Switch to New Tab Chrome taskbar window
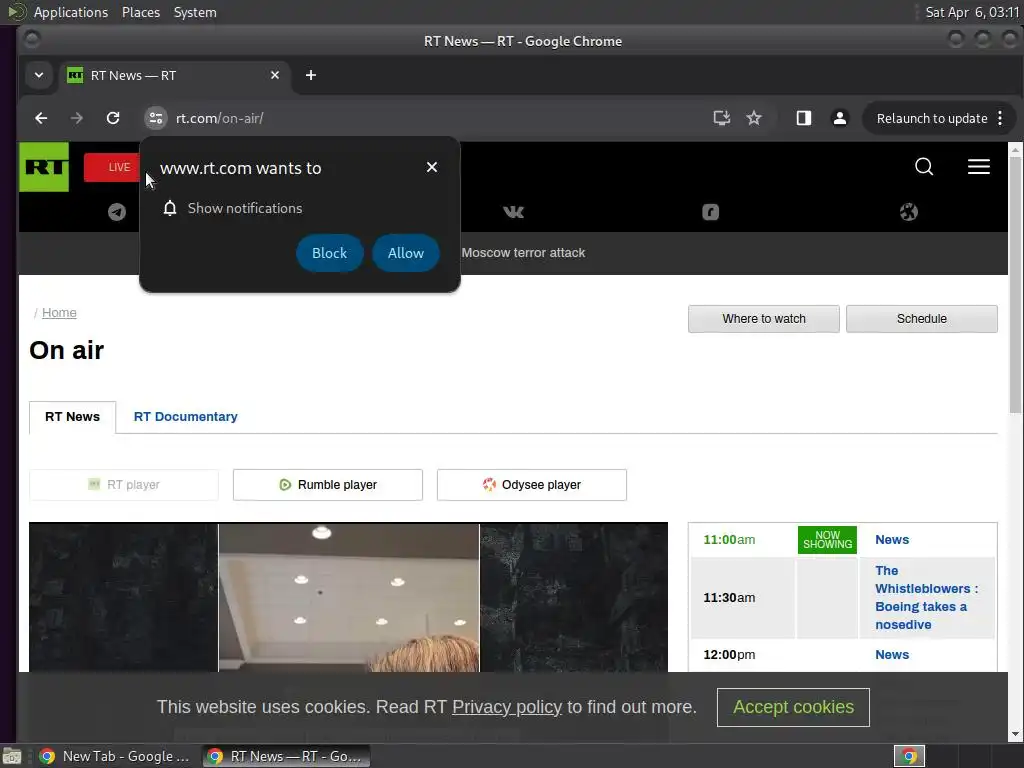 (115, 756)
